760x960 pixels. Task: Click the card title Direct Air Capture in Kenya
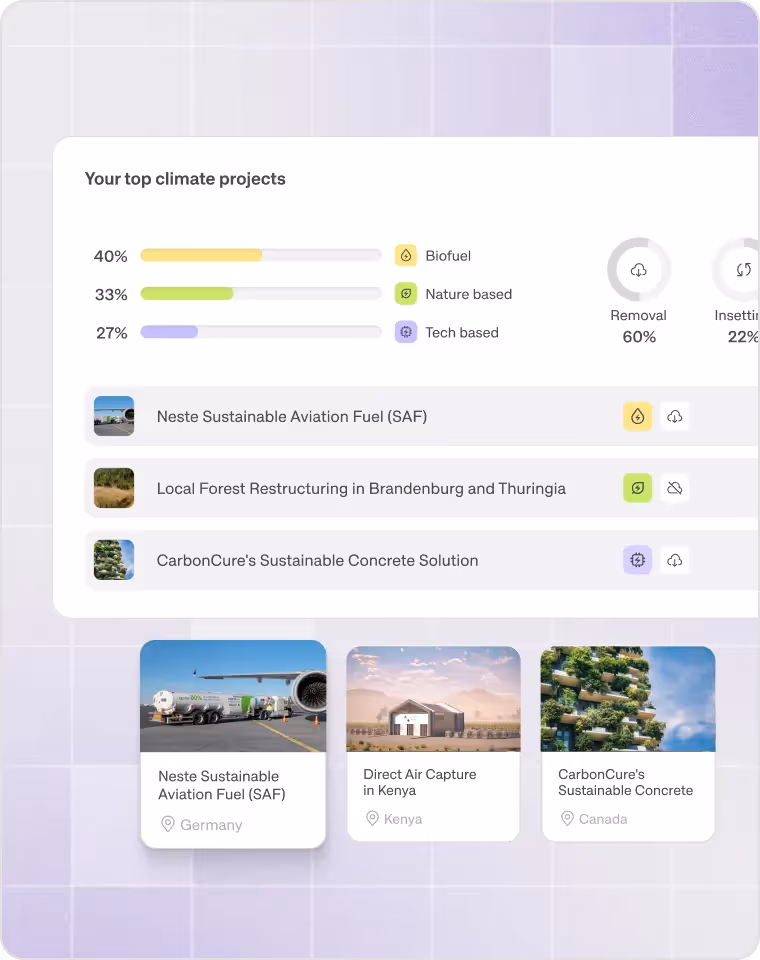point(420,782)
